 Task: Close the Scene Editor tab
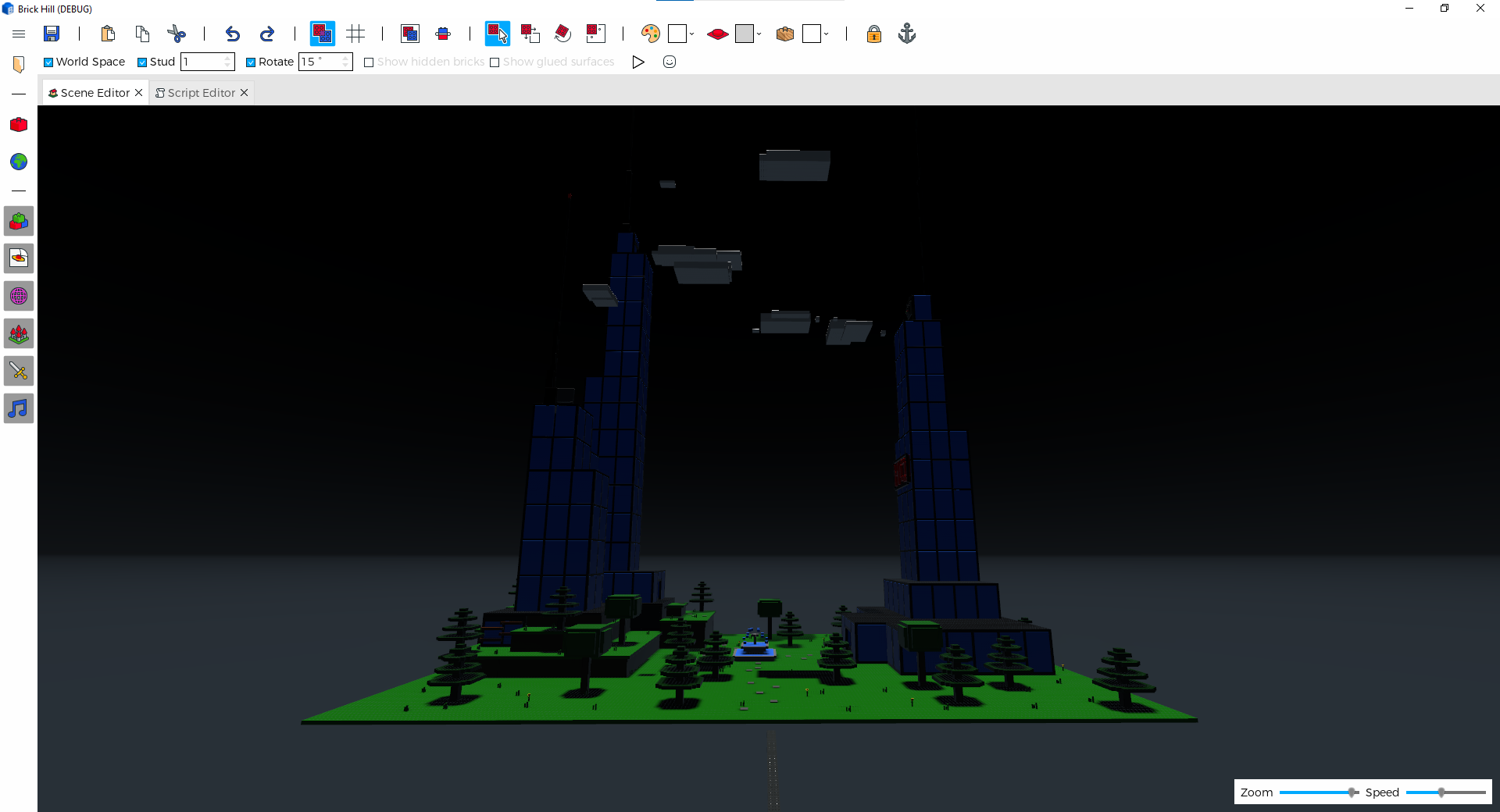[x=139, y=93]
